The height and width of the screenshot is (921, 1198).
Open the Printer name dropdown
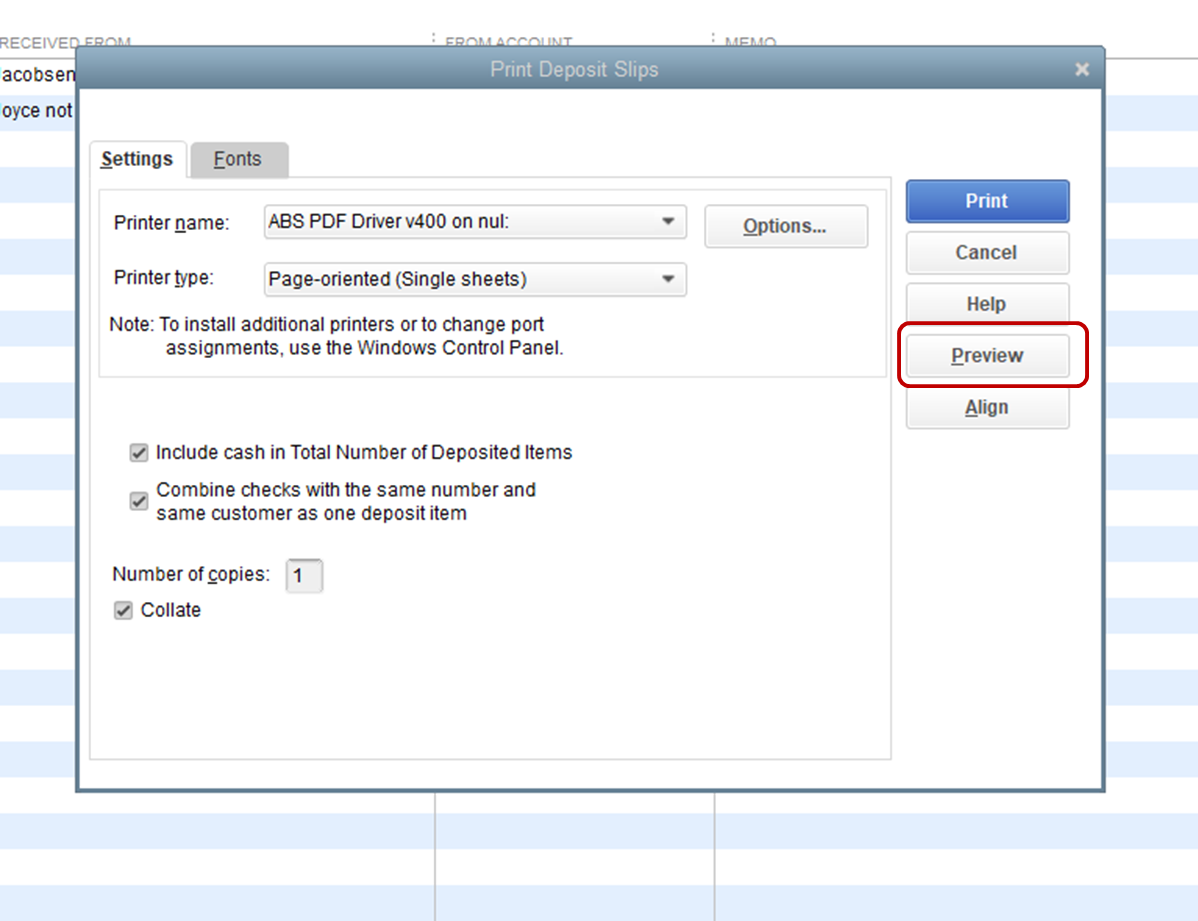coord(668,222)
